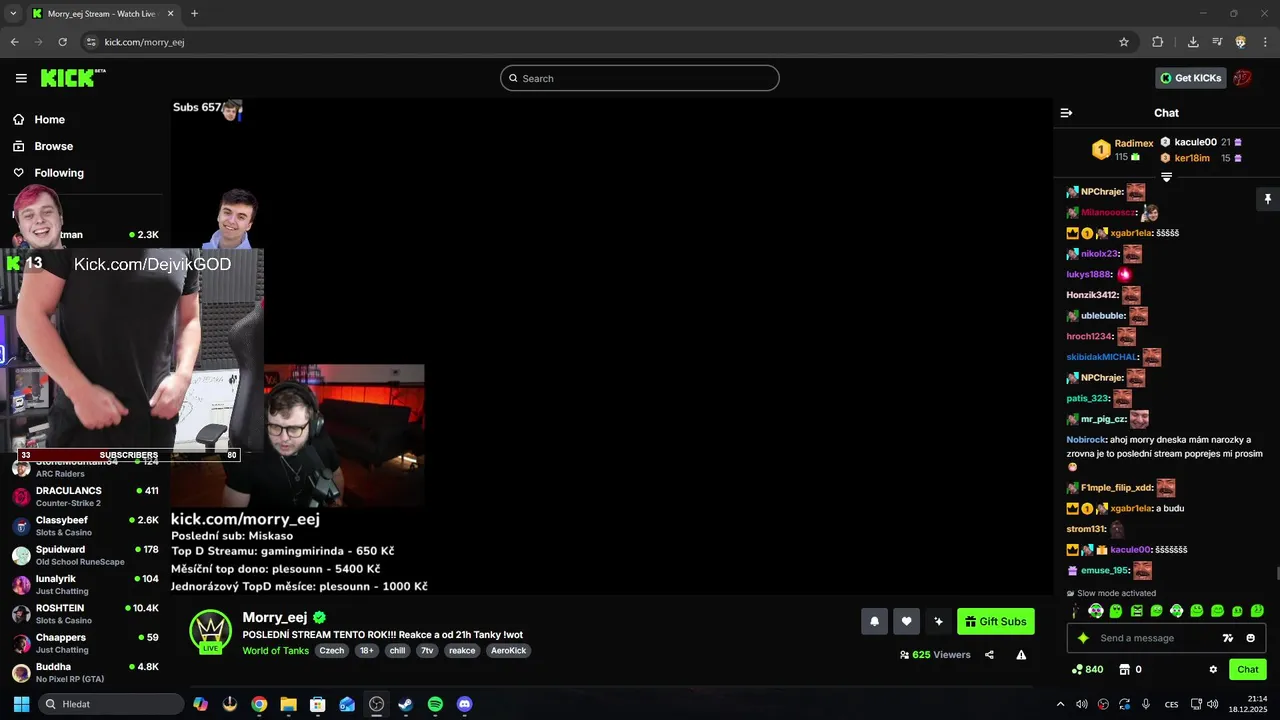The image size is (1280, 720).
Task: Insert the first quick emote above message box
Action: pyautogui.click(x=1076, y=611)
